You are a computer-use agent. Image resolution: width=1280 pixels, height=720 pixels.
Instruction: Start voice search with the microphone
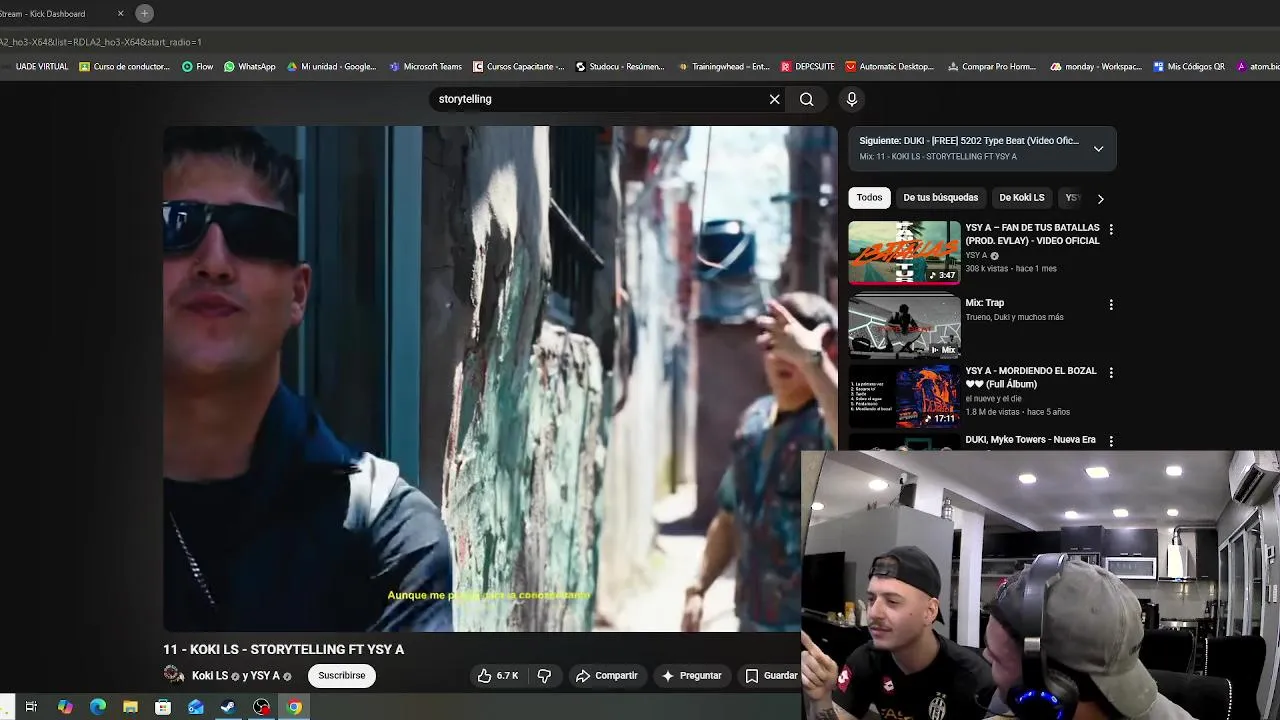click(852, 99)
